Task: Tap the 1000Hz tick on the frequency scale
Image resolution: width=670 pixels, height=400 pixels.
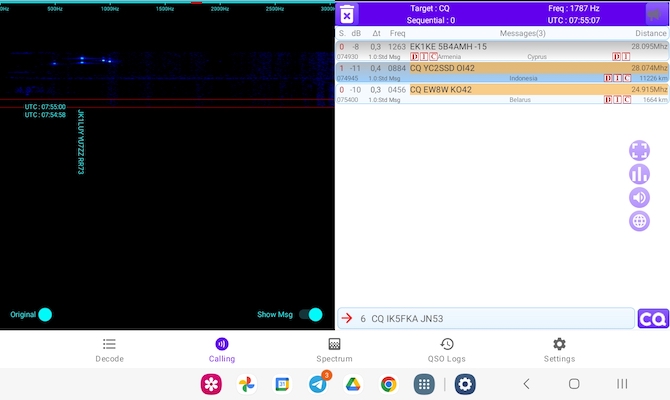Action: coord(110,9)
